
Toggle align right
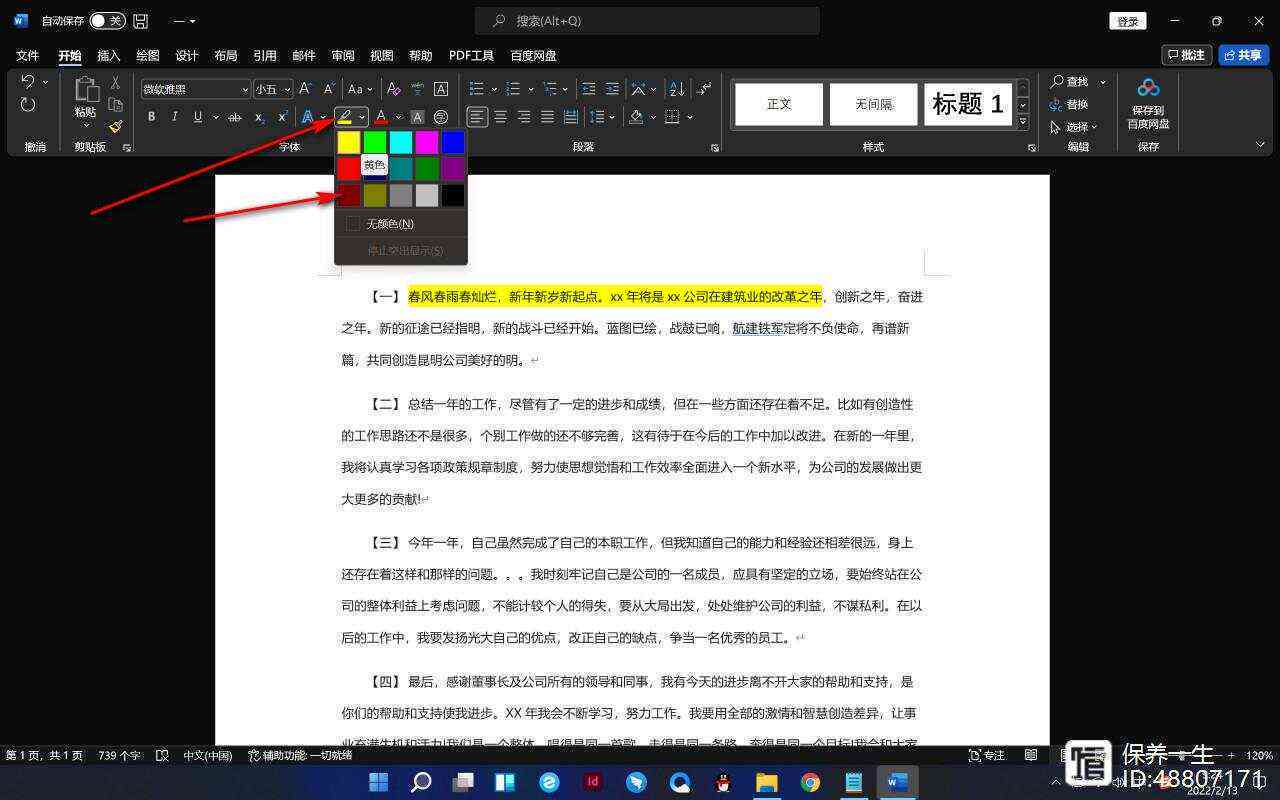[524, 117]
